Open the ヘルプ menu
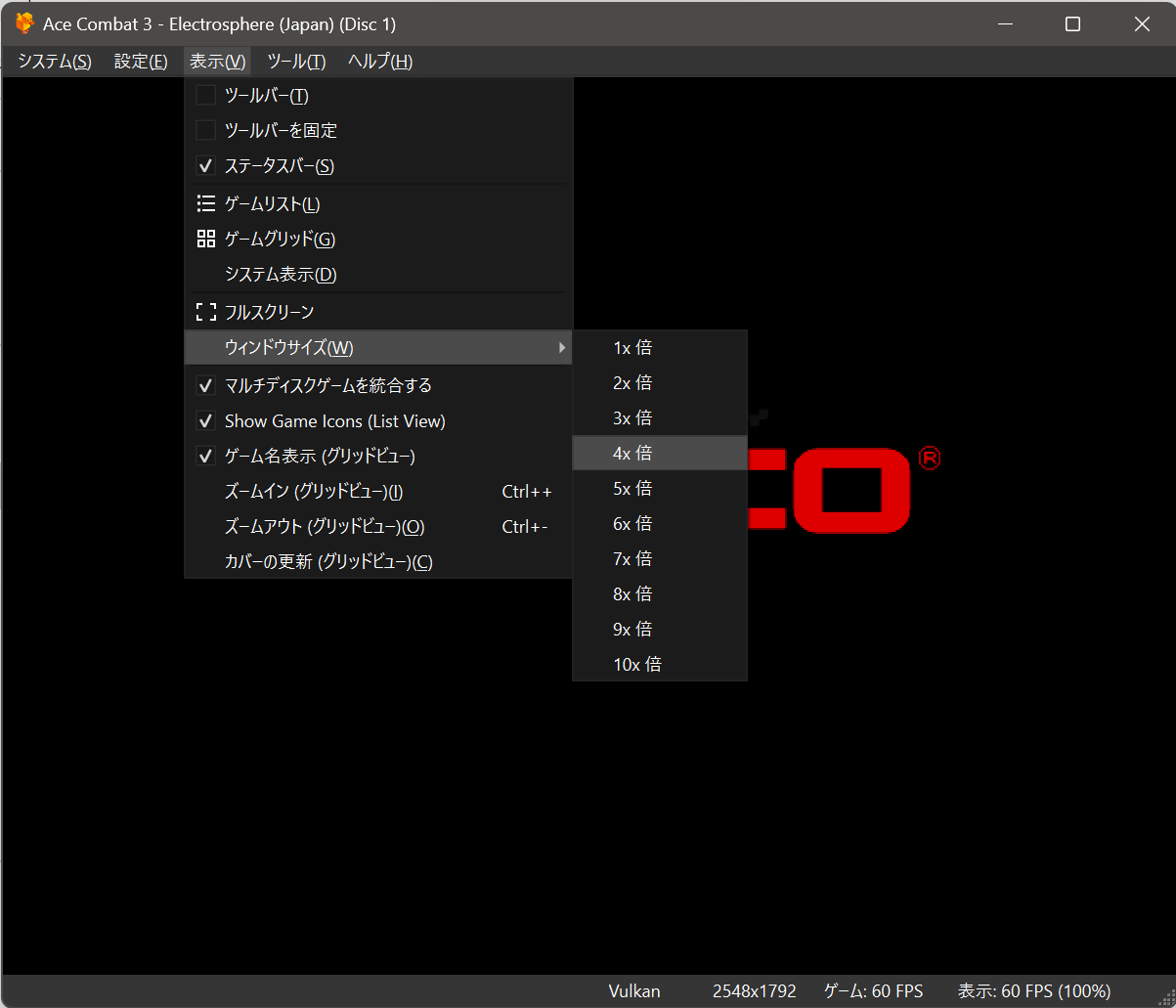Viewport: 1176px width, 1008px height. point(380,62)
